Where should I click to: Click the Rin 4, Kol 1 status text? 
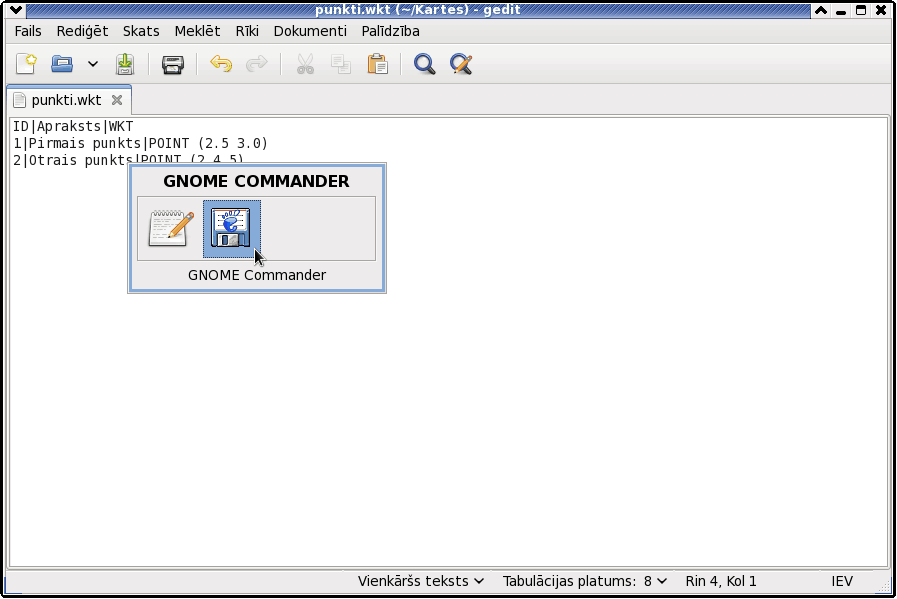[721, 581]
